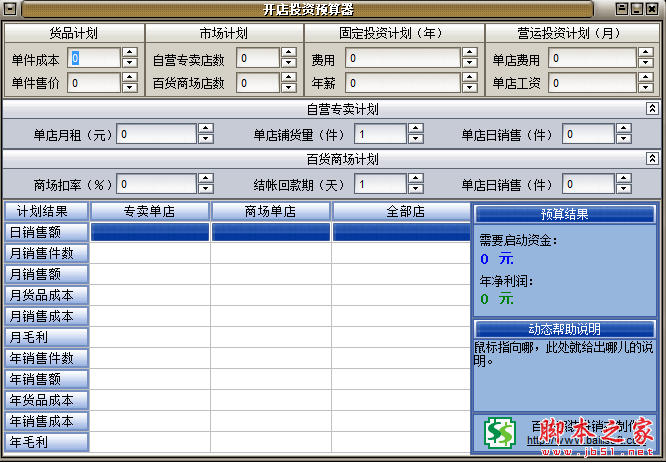The height and width of the screenshot is (463, 666).
Task: Raise 百货商场店数 with the up spinner
Action: coord(289,77)
